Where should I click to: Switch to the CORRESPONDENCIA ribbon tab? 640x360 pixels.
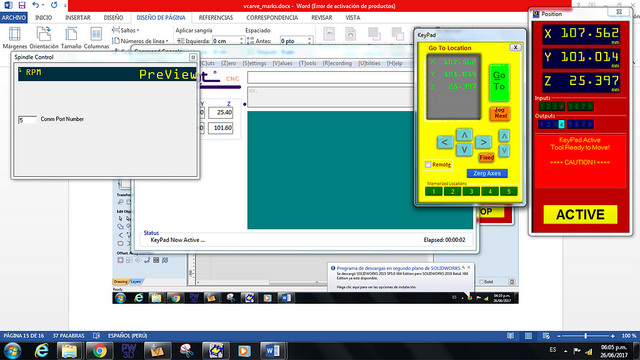tap(272, 18)
